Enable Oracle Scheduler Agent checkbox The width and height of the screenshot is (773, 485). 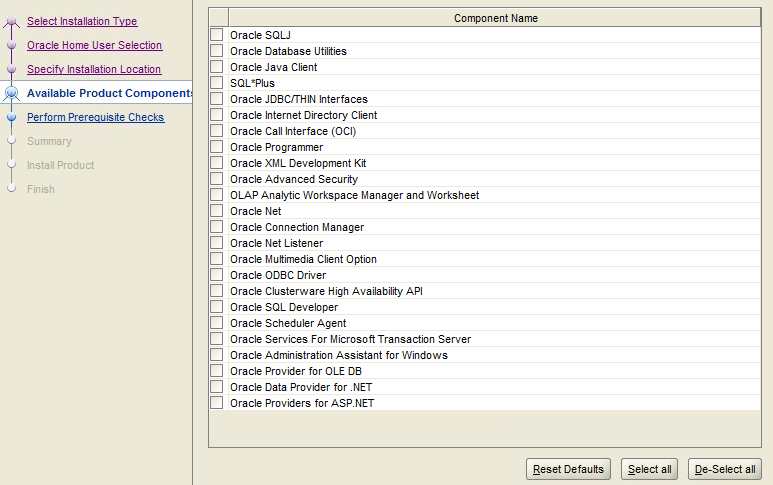click(x=216, y=323)
